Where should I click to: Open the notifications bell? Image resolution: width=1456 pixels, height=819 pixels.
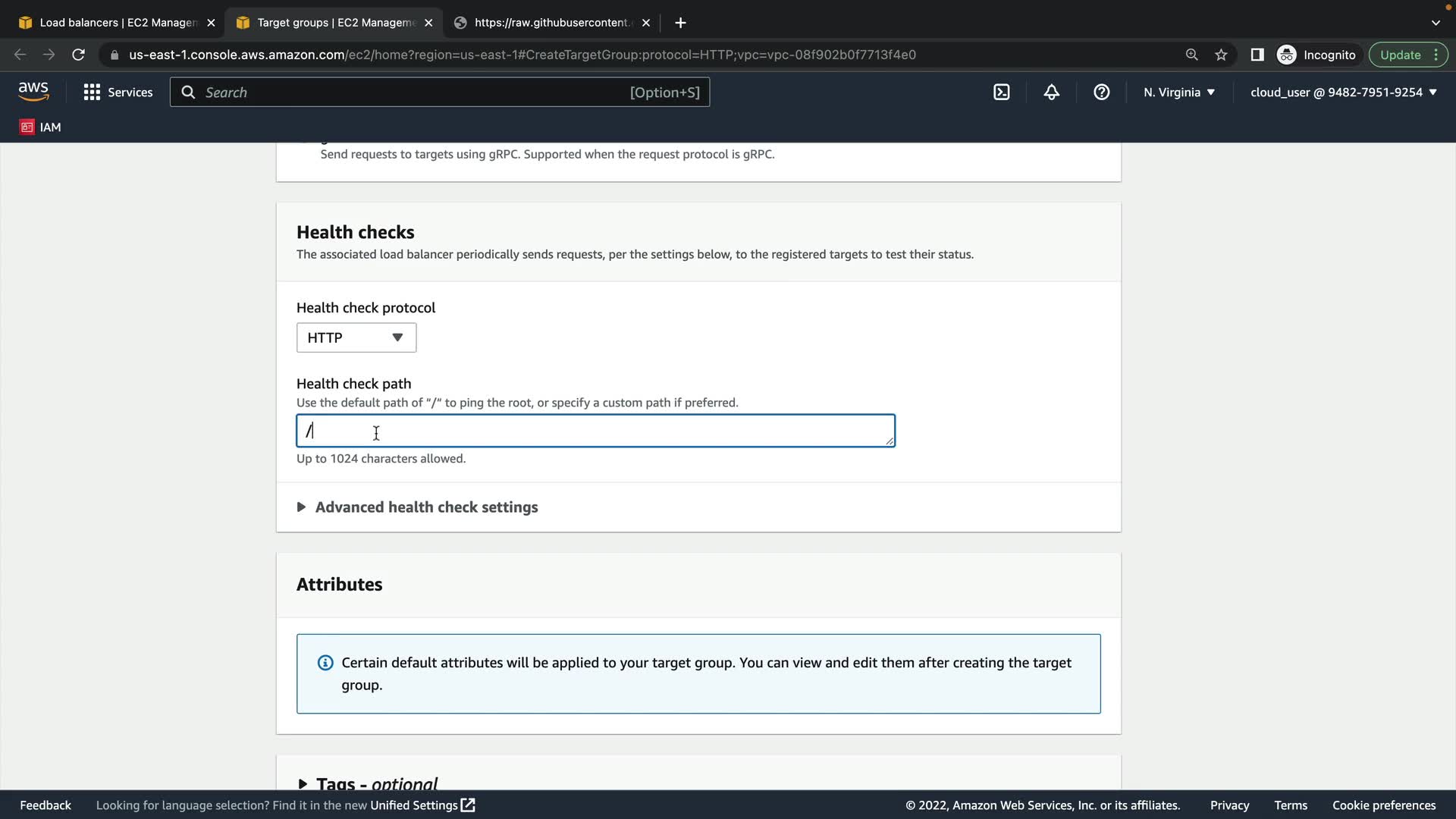coord(1051,93)
